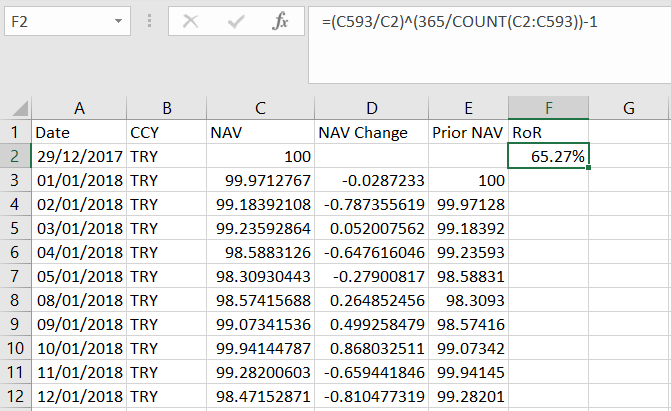Click the RoR header cell

click(548, 132)
